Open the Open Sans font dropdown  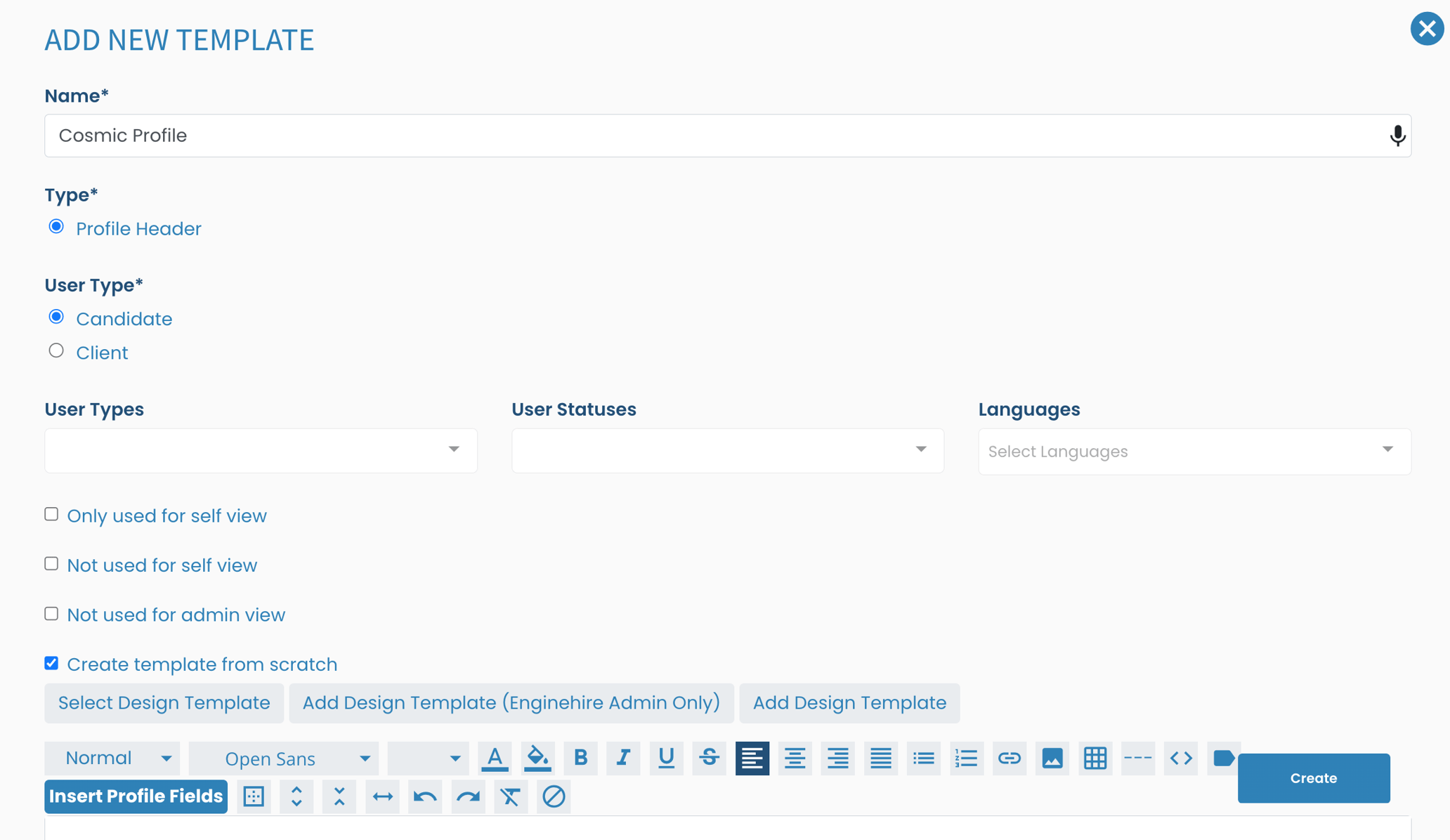coord(284,759)
